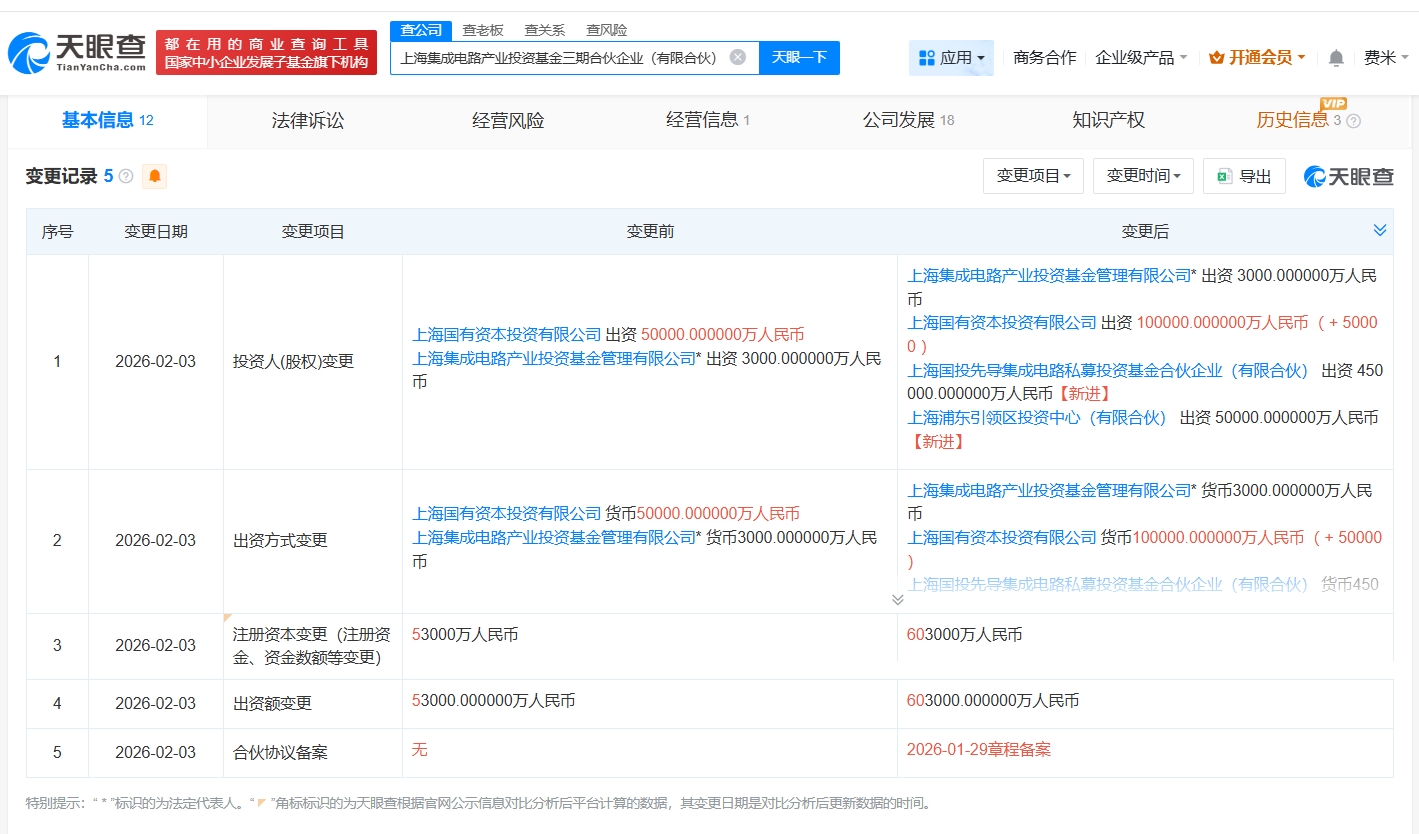Click the help icon next to 历史信息
This screenshot has height=834, width=1419.
click(x=1354, y=121)
